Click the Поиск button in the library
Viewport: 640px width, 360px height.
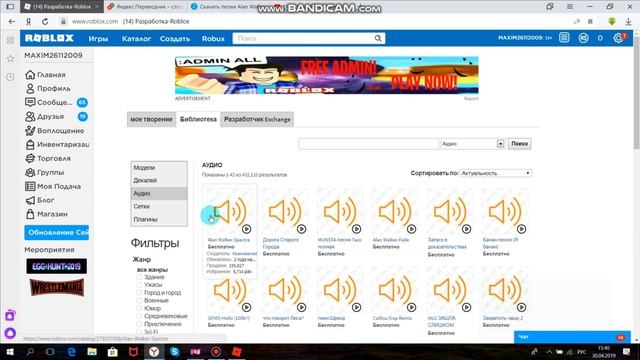(520, 144)
